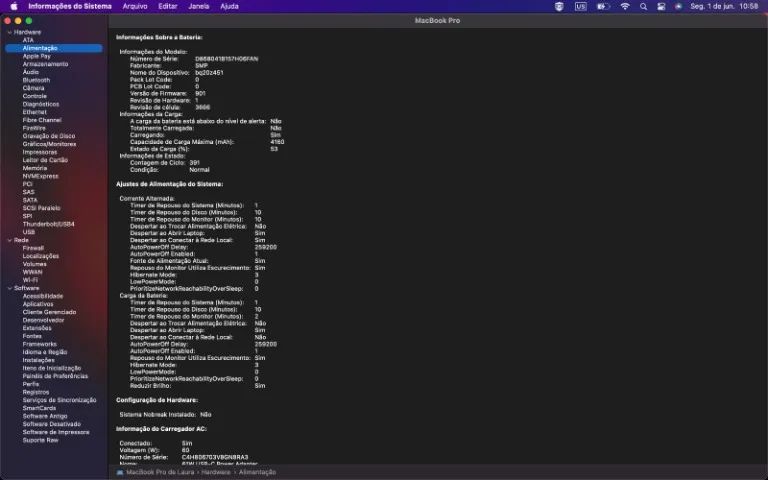Select Leitor de Cartão in the sidebar
This screenshot has width=768, height=480.
45,160
